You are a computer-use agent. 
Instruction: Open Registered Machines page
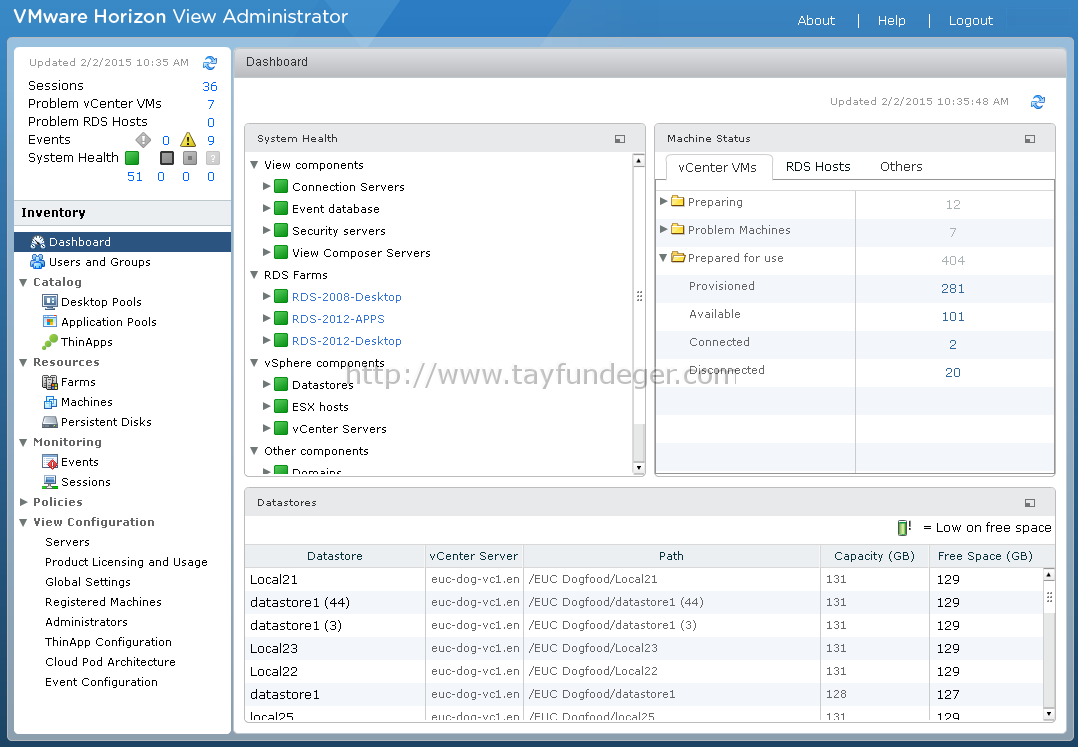point(104,602)
